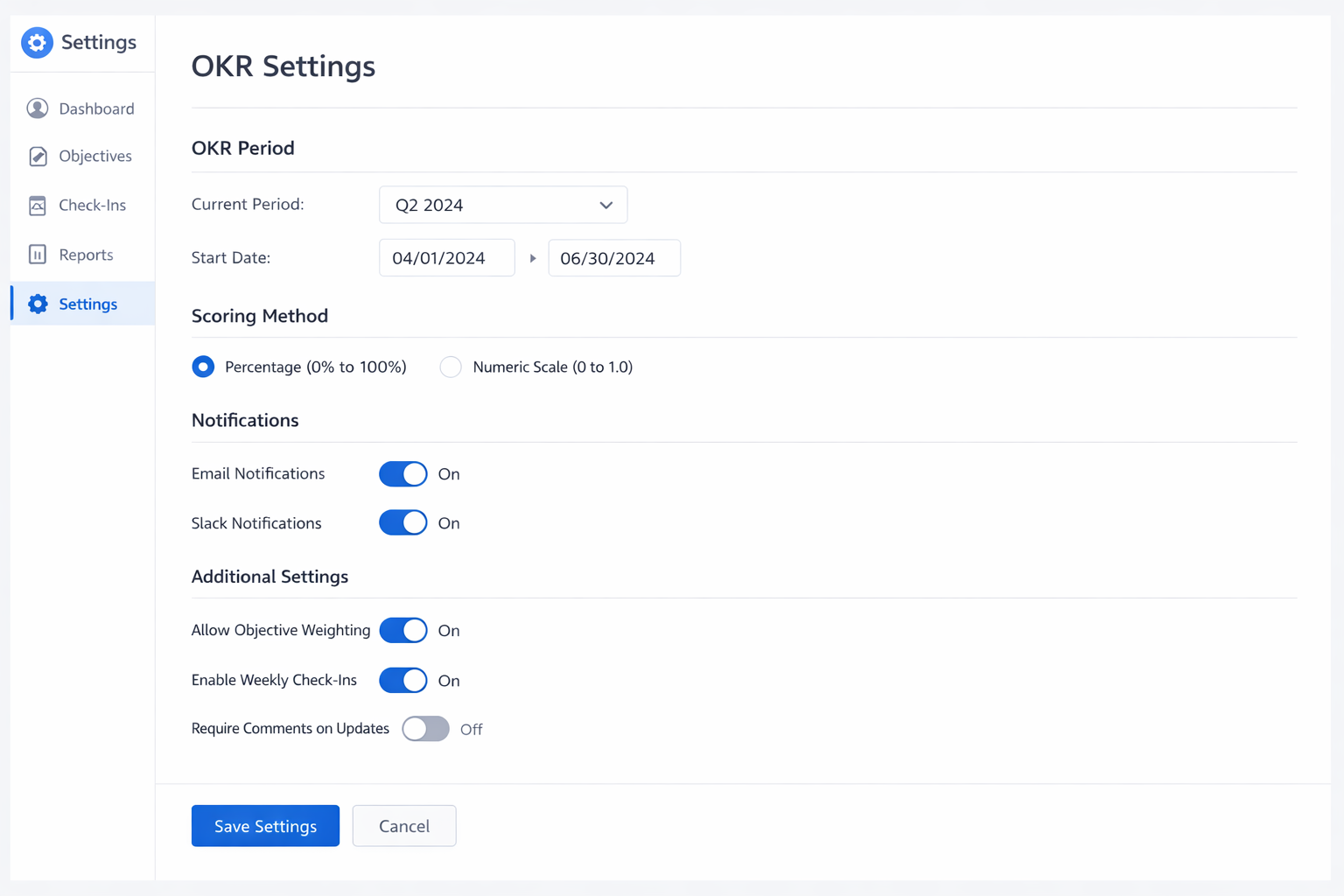
Task: Open the Objectives section from sidebar
Action: [x=93, y=156]
